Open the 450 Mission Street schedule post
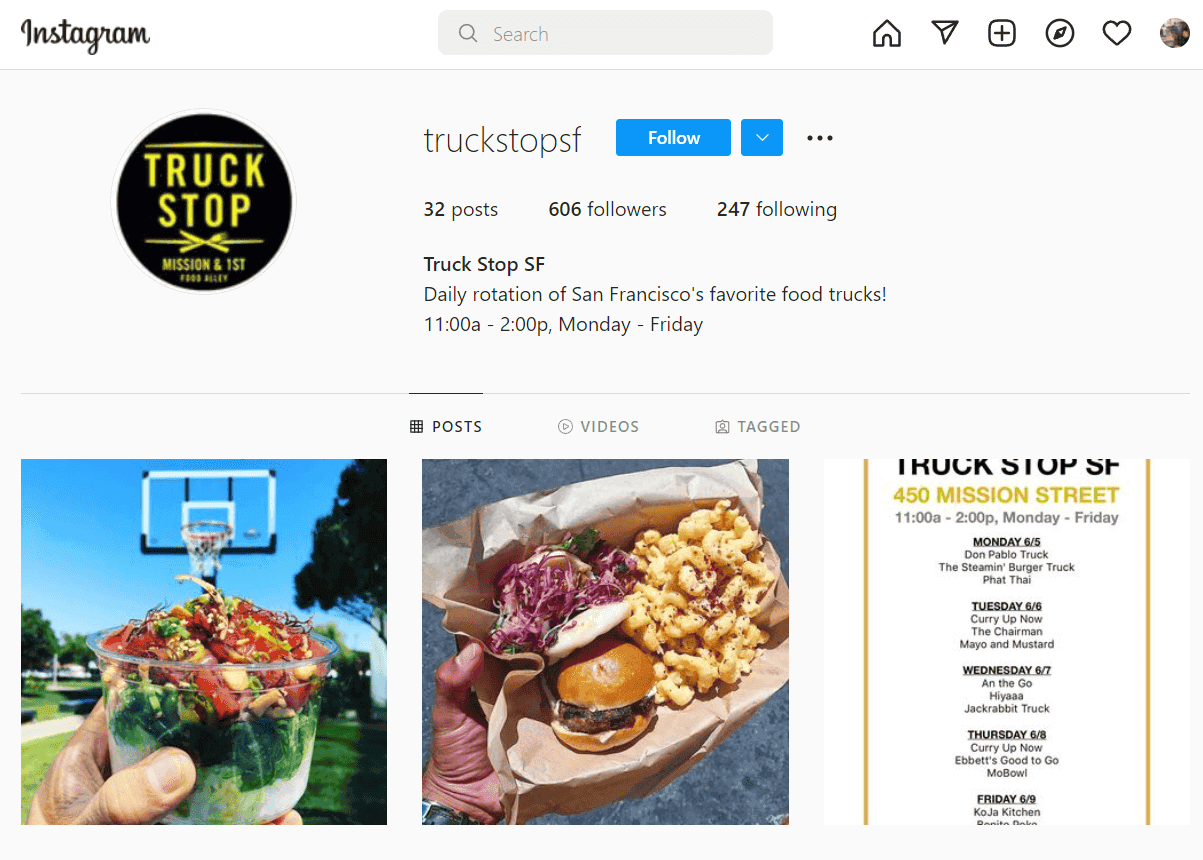This screenshot has height=860, width=1203. click(x=1007, y=642)
